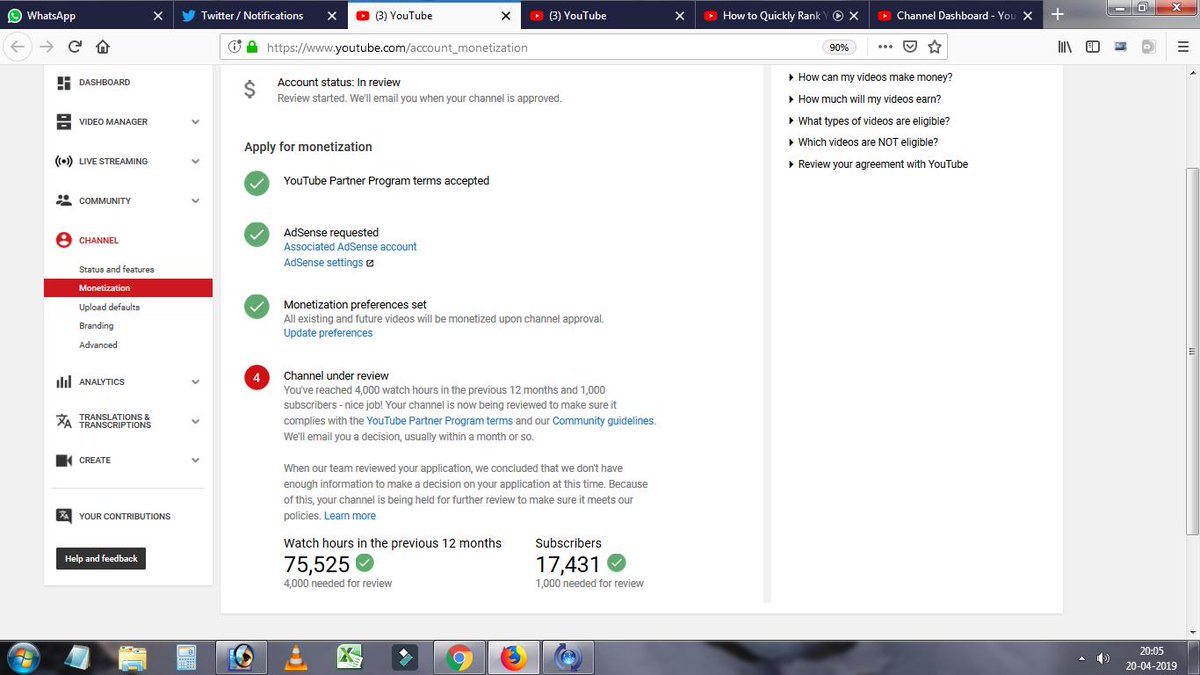The height and width of the screenshot is (675, 1200).
Task: Expand 'Review your agreement with YouTube'
Action: [x=878, y=164]
